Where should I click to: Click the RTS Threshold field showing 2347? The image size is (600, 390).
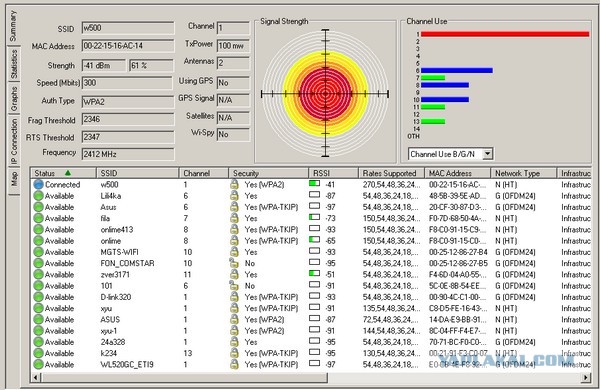(x=128, y=137)
